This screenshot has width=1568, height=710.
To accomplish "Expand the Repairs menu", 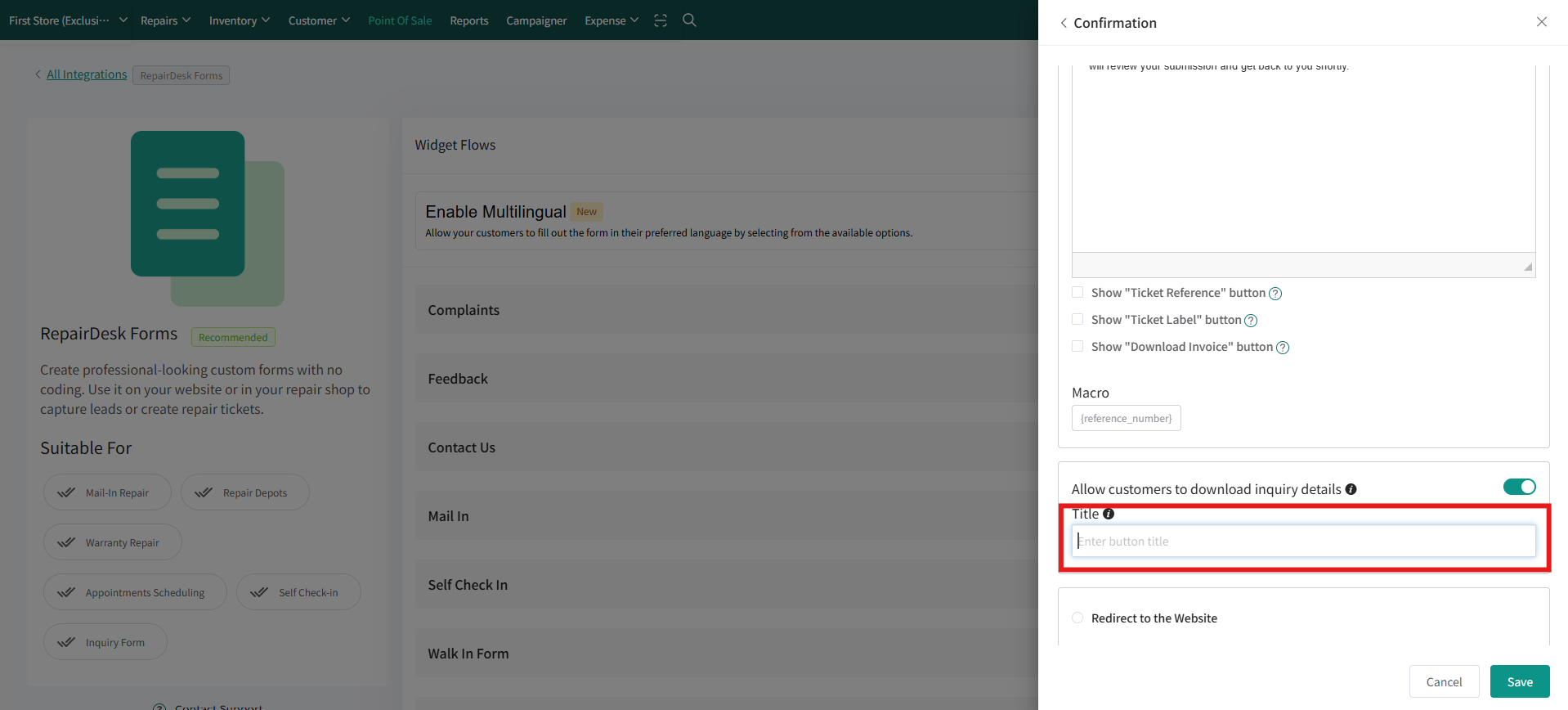I will (x=165, y=20).
